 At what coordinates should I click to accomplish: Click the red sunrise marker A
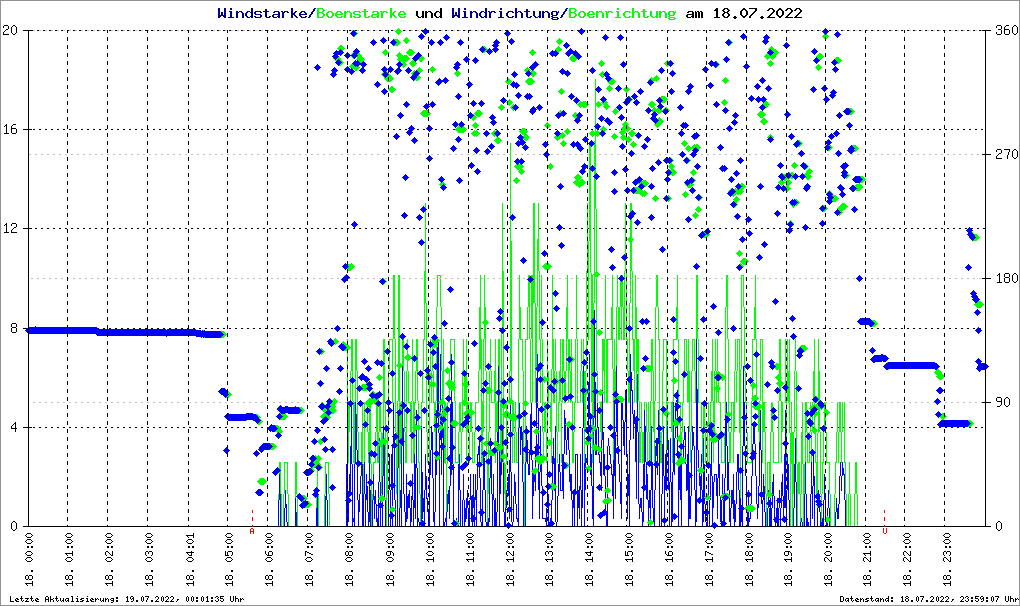coord(252,530)
